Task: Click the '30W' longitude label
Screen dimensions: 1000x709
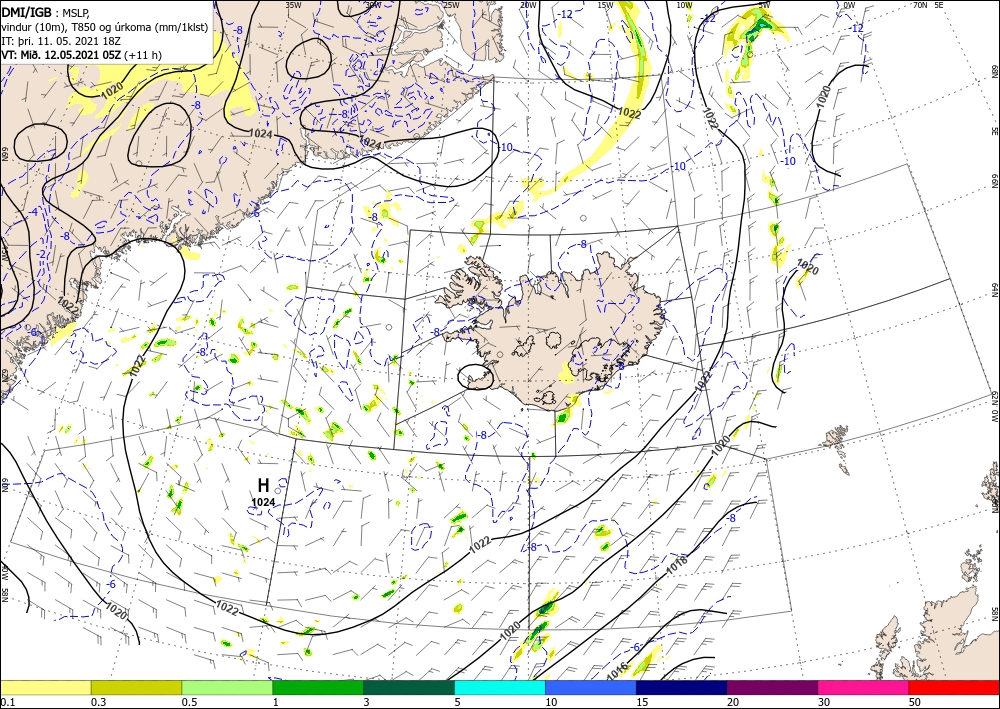Action: coord(373,5)
